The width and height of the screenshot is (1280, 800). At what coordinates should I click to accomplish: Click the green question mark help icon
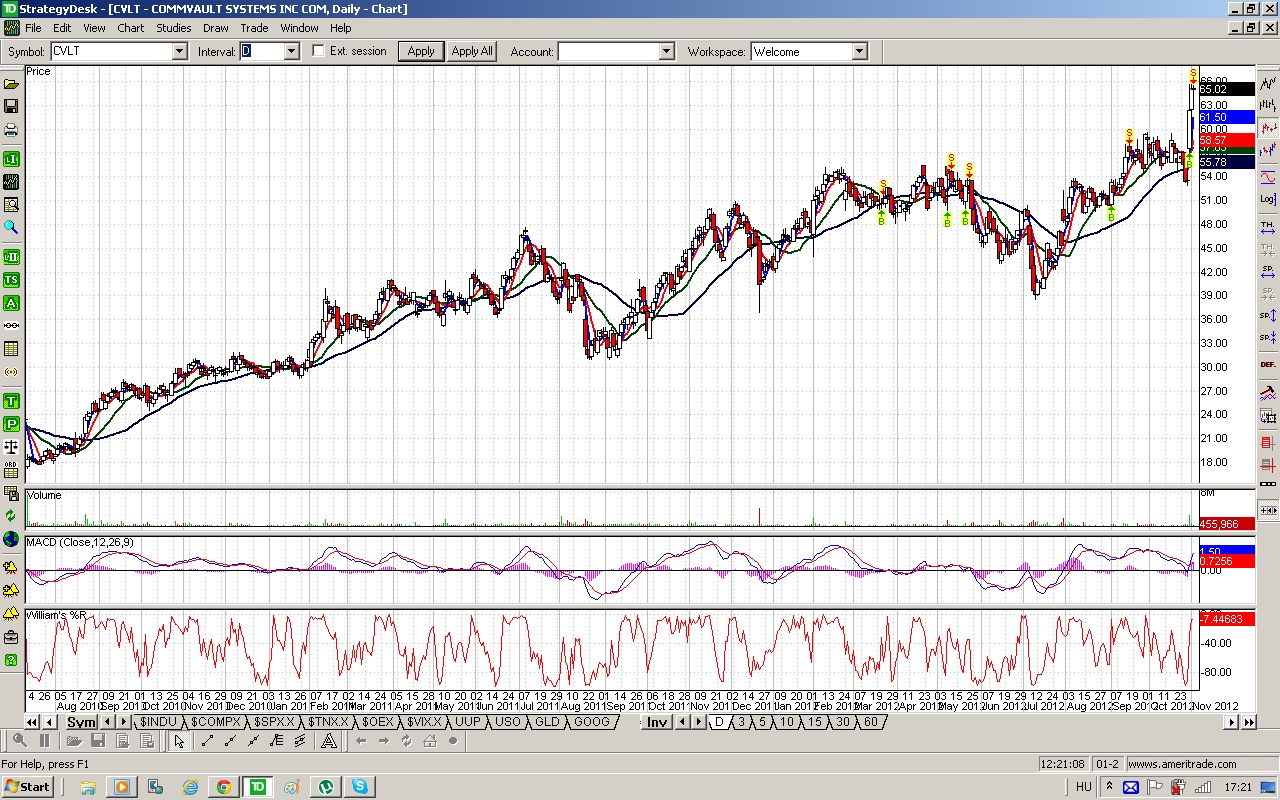tap(11, 660)
